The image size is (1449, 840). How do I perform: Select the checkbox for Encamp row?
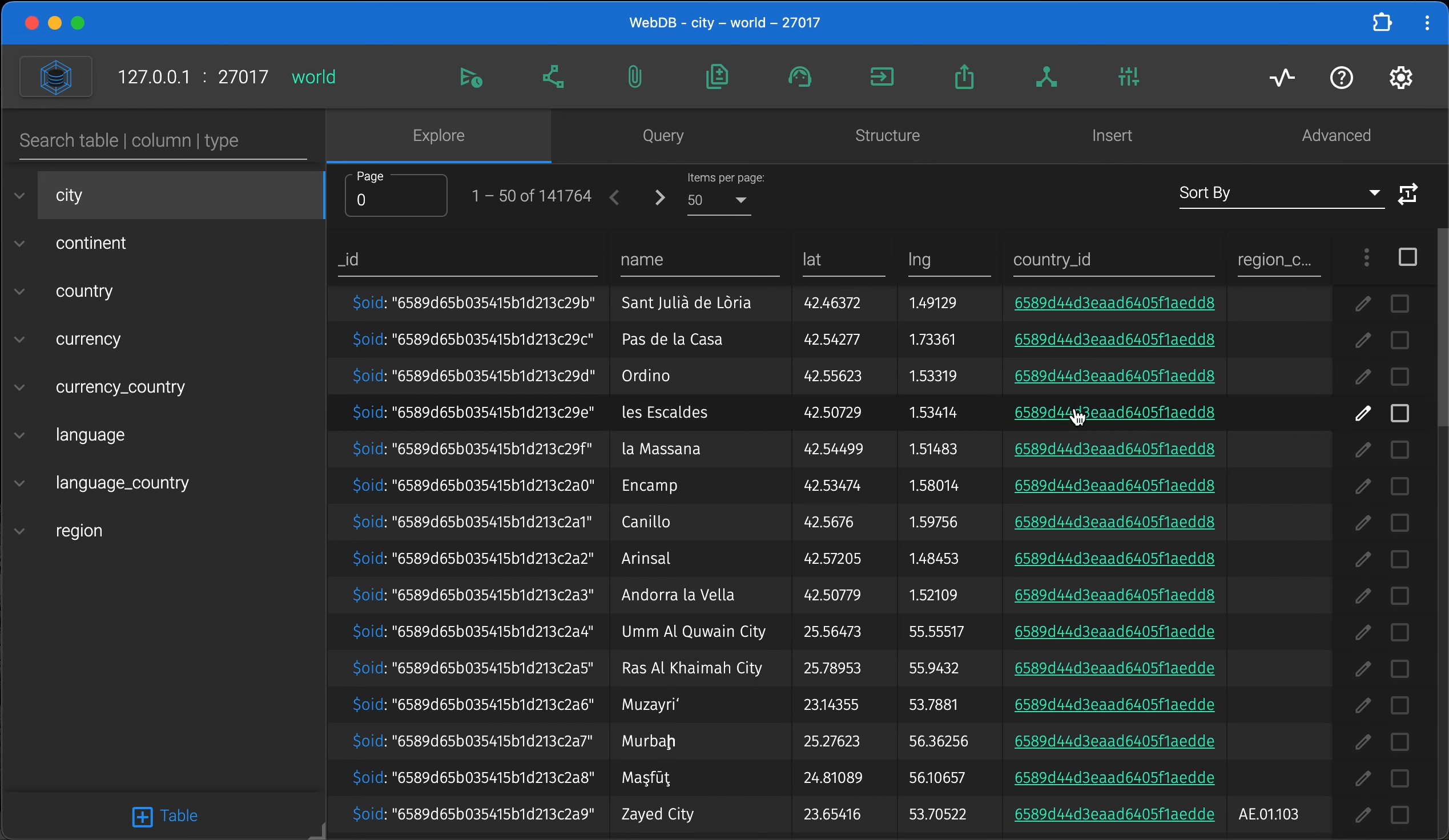coord(1399,486)
